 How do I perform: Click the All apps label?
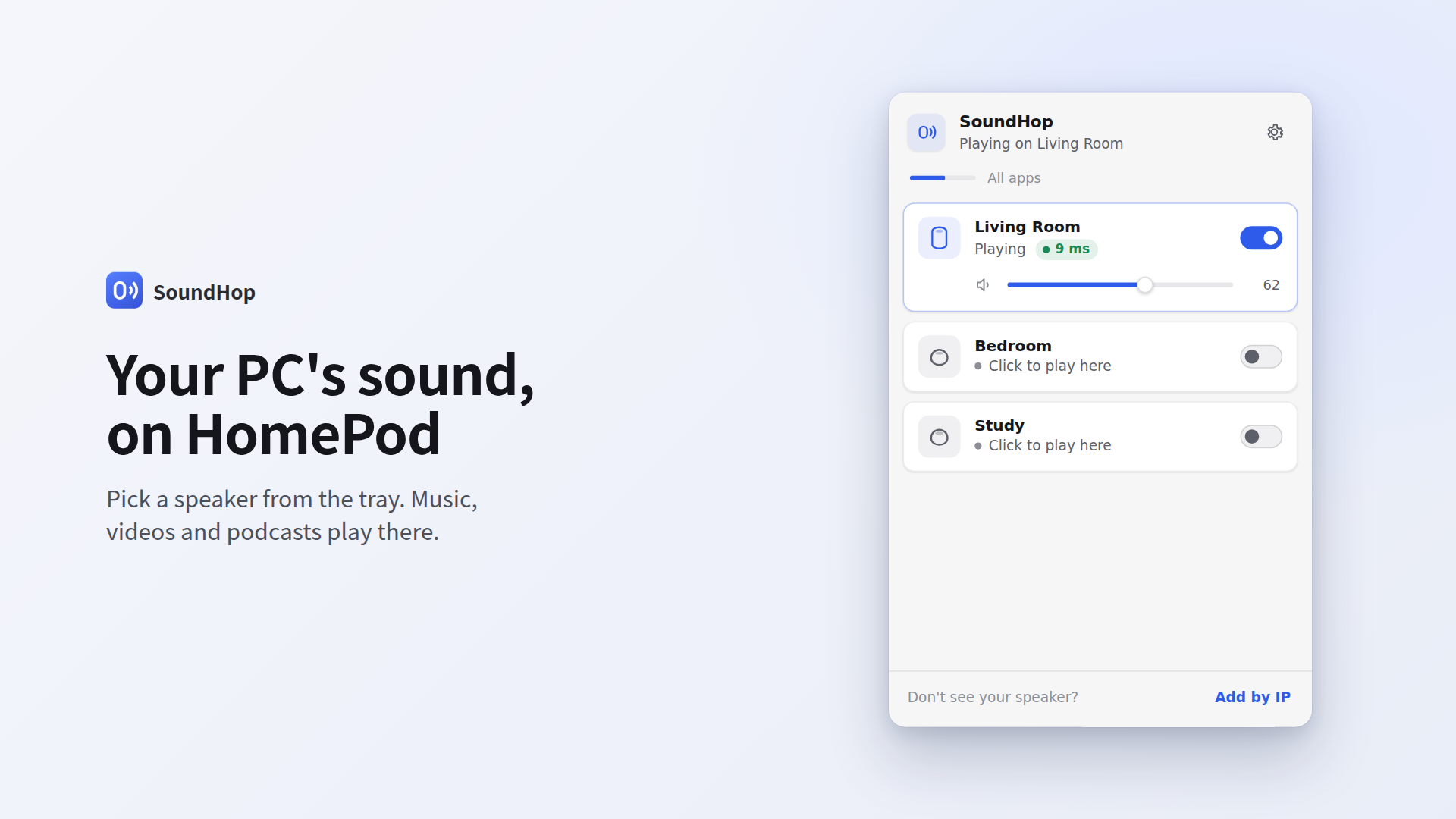(1013, 178)
